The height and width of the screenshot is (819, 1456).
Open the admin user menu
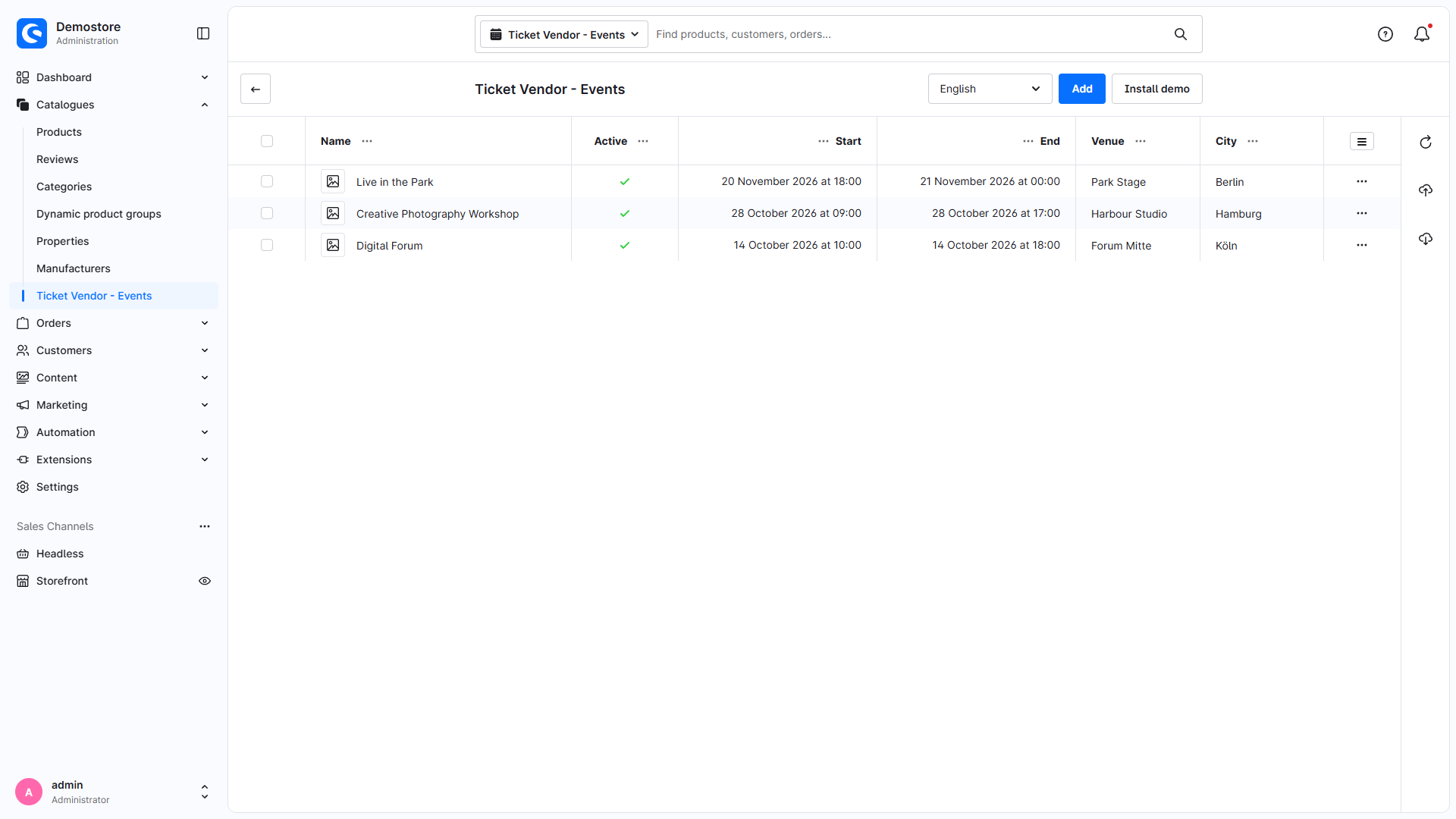click(114, 792)
